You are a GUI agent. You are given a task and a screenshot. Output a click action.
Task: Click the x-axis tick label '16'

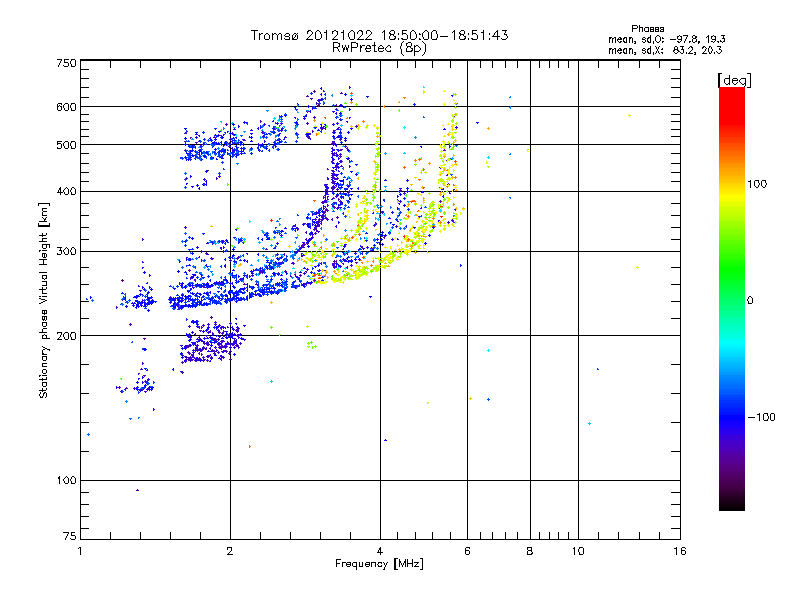[680, 551]
